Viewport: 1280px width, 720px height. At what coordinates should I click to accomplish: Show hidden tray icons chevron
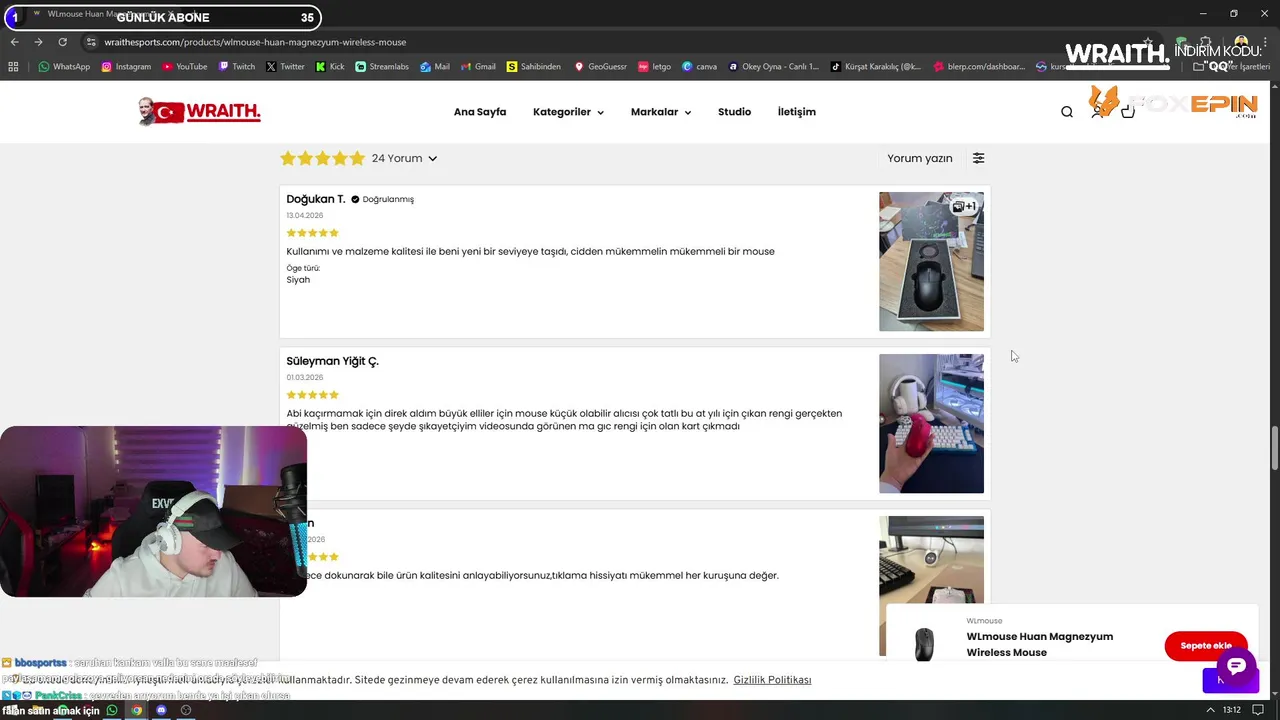pyautogui.click(x=1212, y=710)
